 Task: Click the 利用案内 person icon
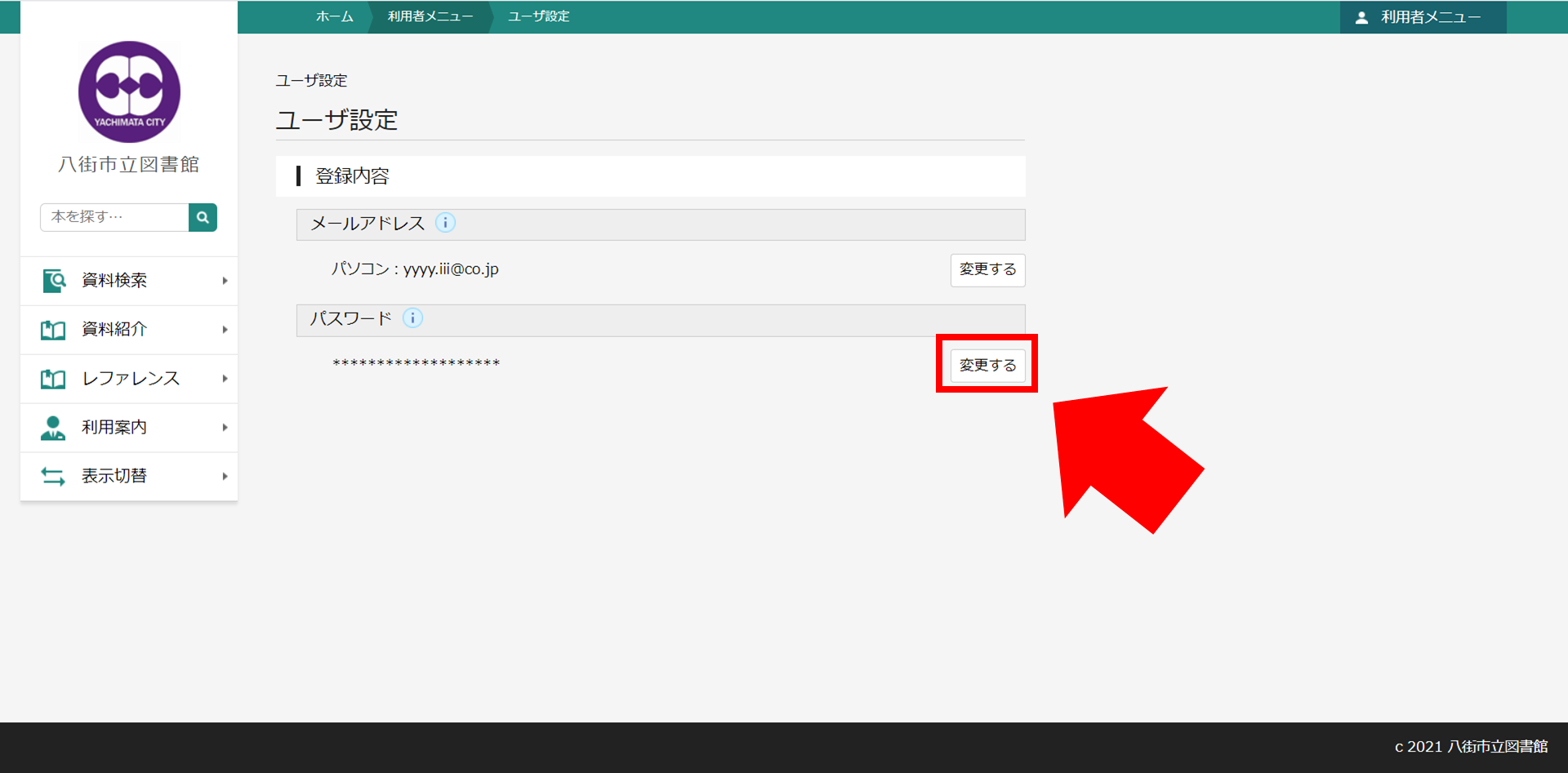click(53, 428)
